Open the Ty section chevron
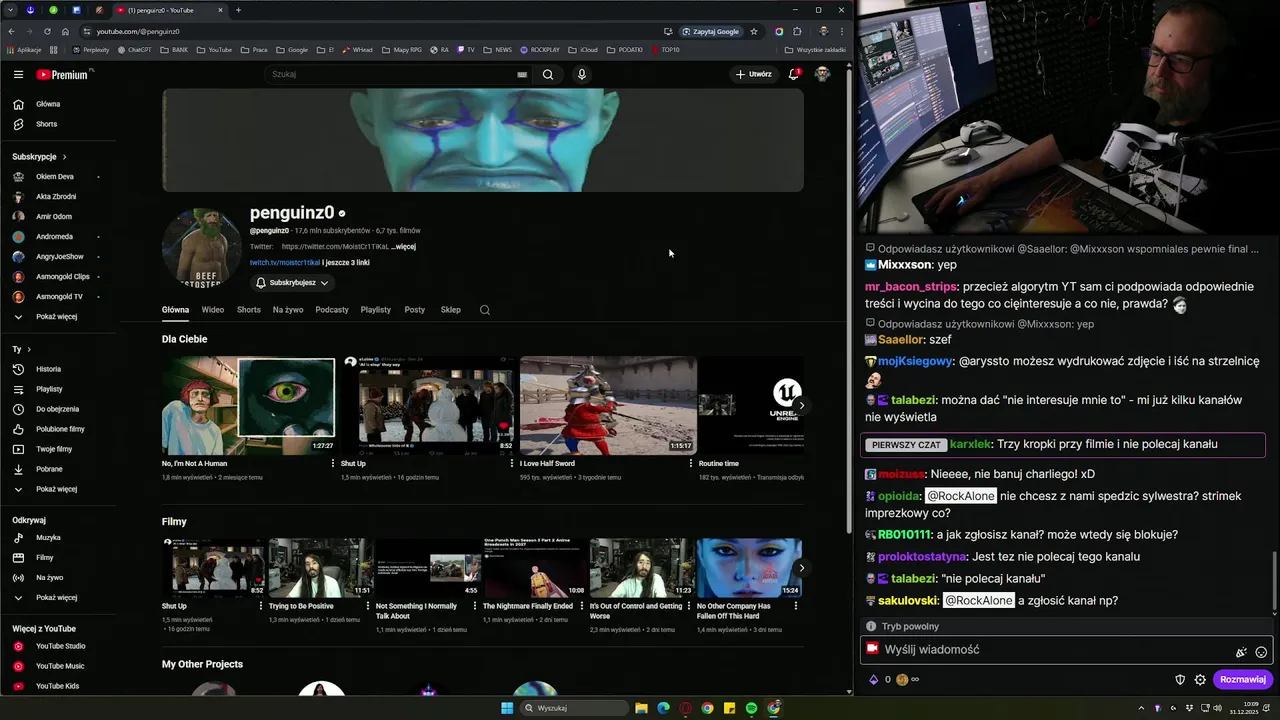Image resolution: width=1280 pixels, height=720 pixels. click(29, 349)
